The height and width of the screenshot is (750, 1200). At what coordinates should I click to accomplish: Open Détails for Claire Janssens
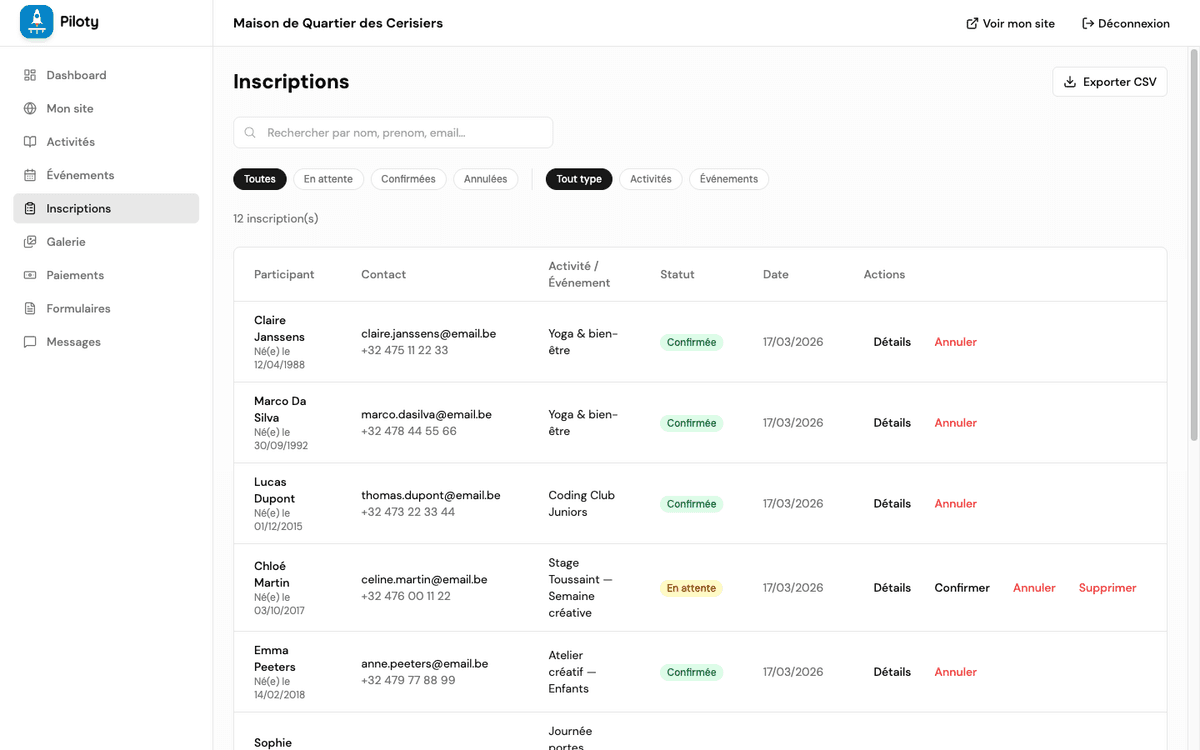tap(892, 342)
